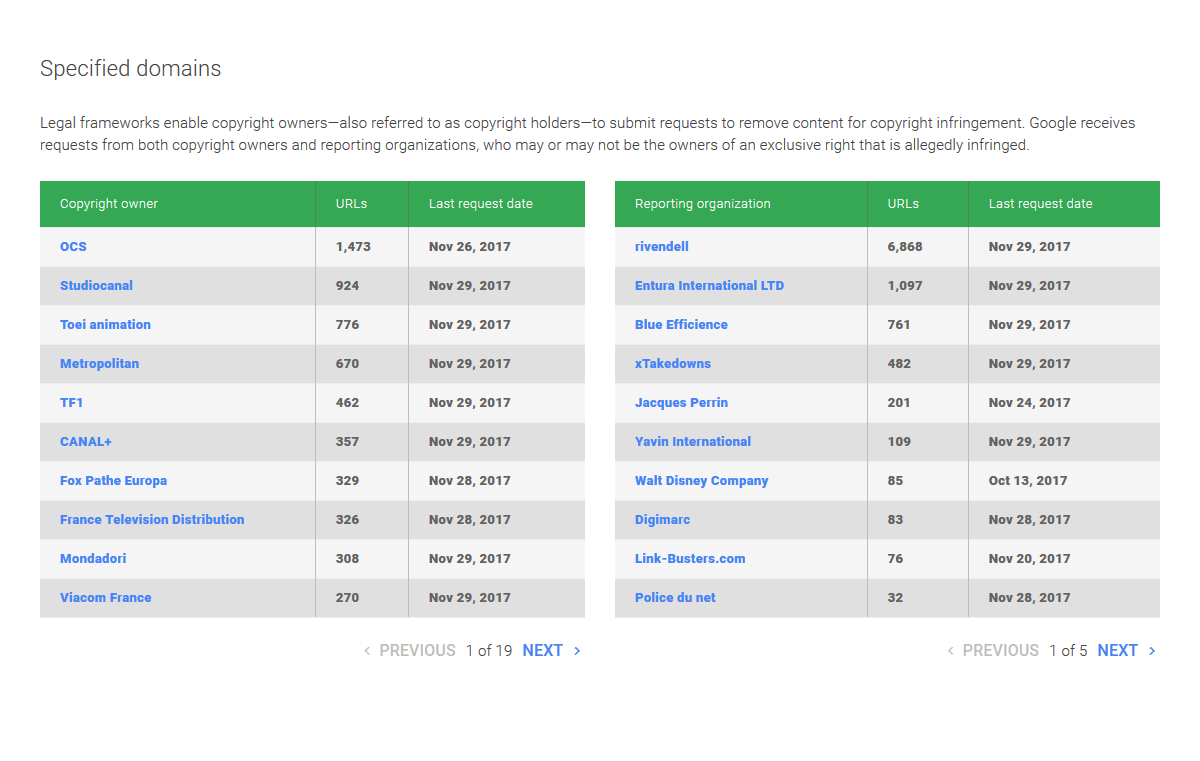The width and height of the screenshot is (1200, 761).
Task: Go to next page of copyright owners
Action: point(542,650)
